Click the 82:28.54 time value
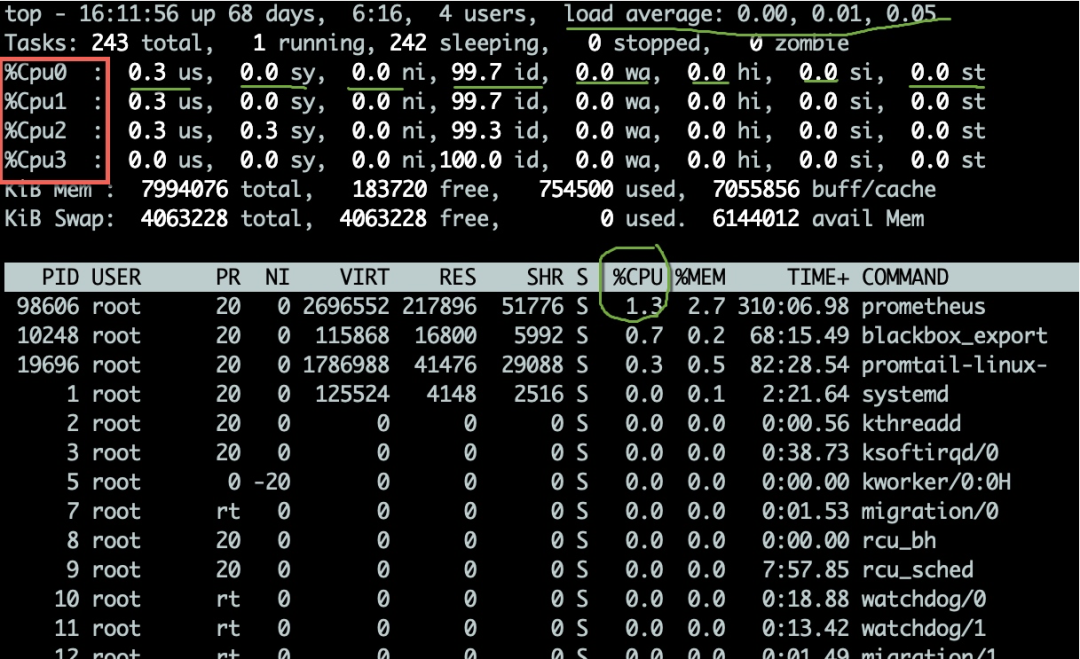 (x=800, y=365)
